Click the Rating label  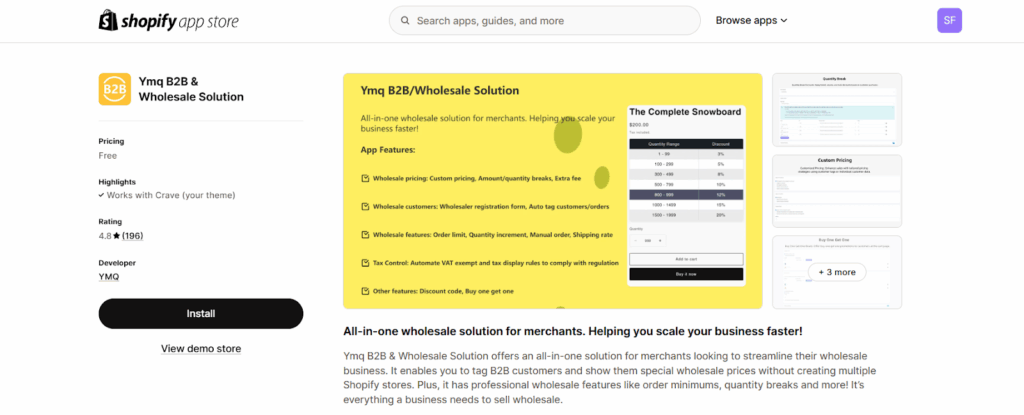pyautogui.click(x=110, y=222)
